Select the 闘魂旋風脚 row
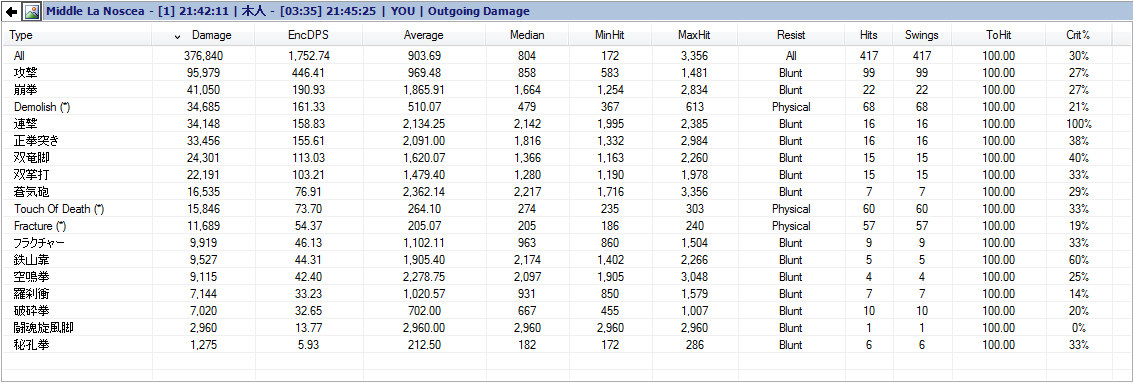Image resolution: width=1134 pixels, height=387 pixels. 567,328
